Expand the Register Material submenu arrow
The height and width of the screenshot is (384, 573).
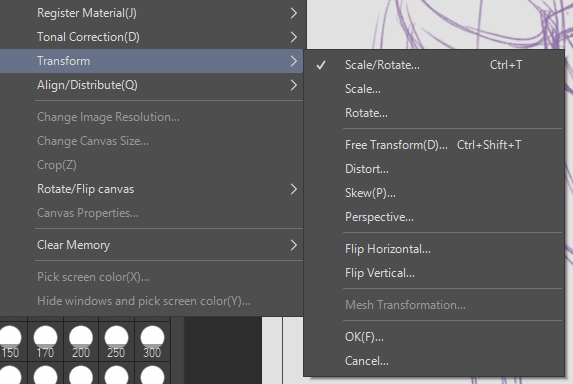[x=293, y=13]
